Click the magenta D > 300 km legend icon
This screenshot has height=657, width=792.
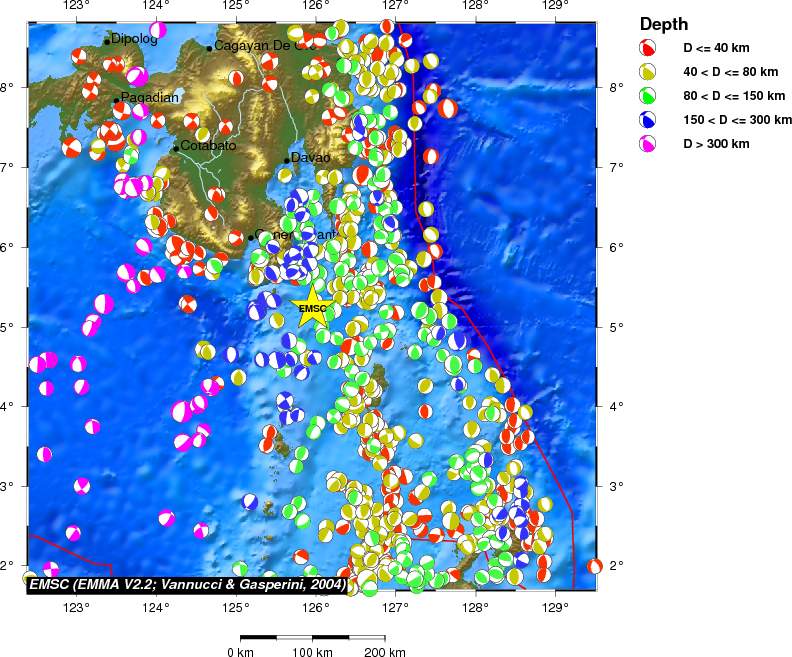(649, 144)
